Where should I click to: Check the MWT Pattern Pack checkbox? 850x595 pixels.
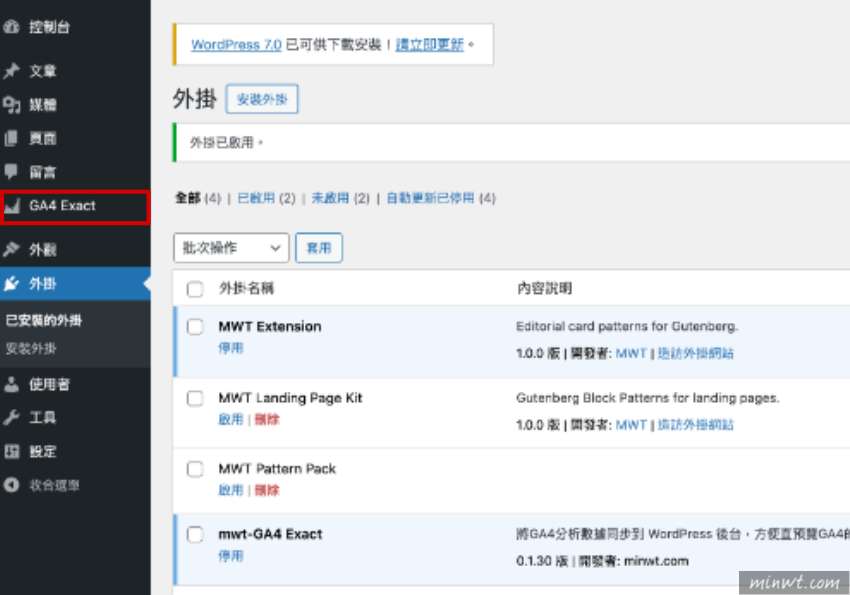pyautogui.click(x=195, y=469)
